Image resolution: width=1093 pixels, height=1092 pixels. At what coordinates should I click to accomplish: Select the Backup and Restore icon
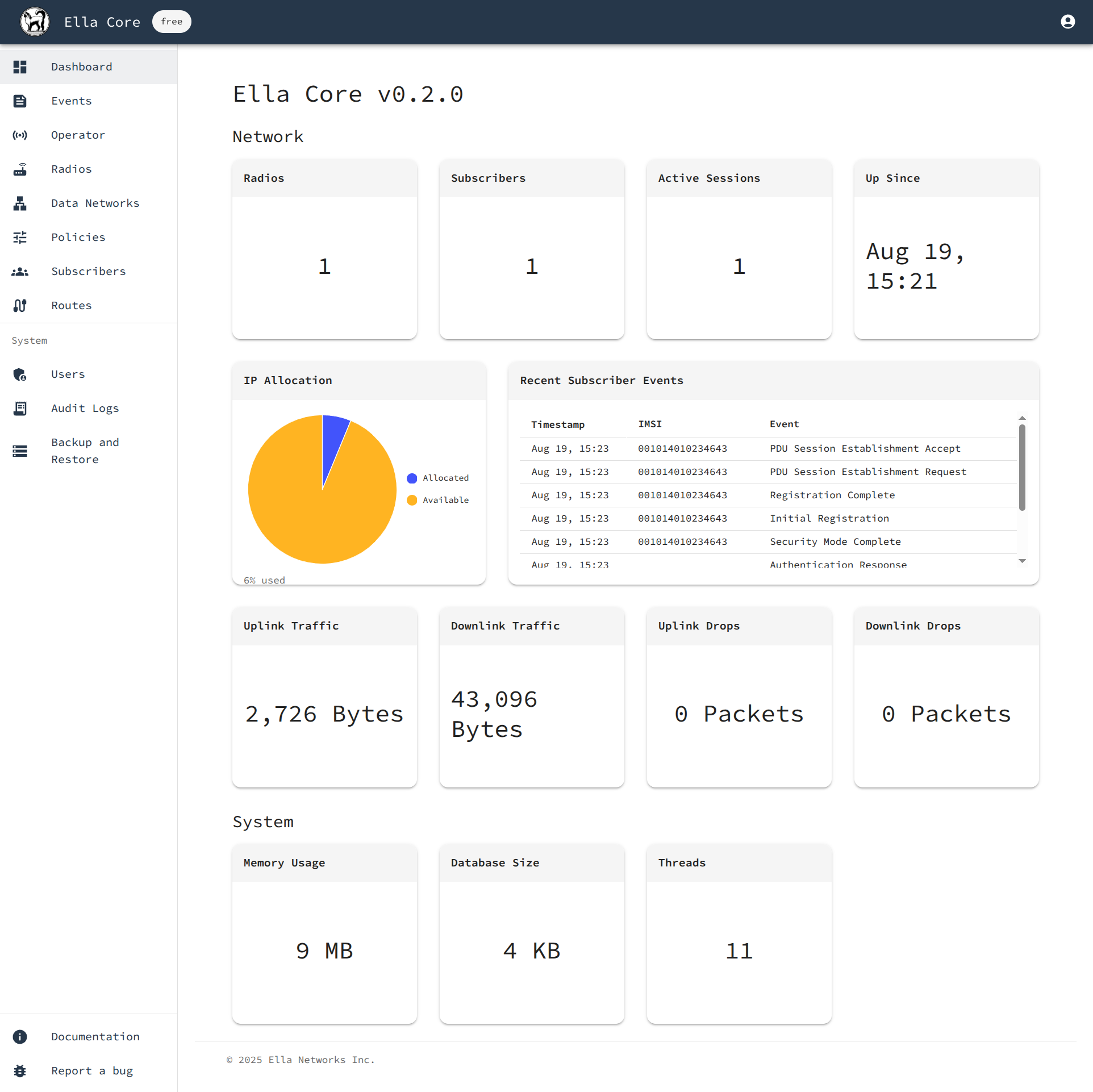coord(20,451)
